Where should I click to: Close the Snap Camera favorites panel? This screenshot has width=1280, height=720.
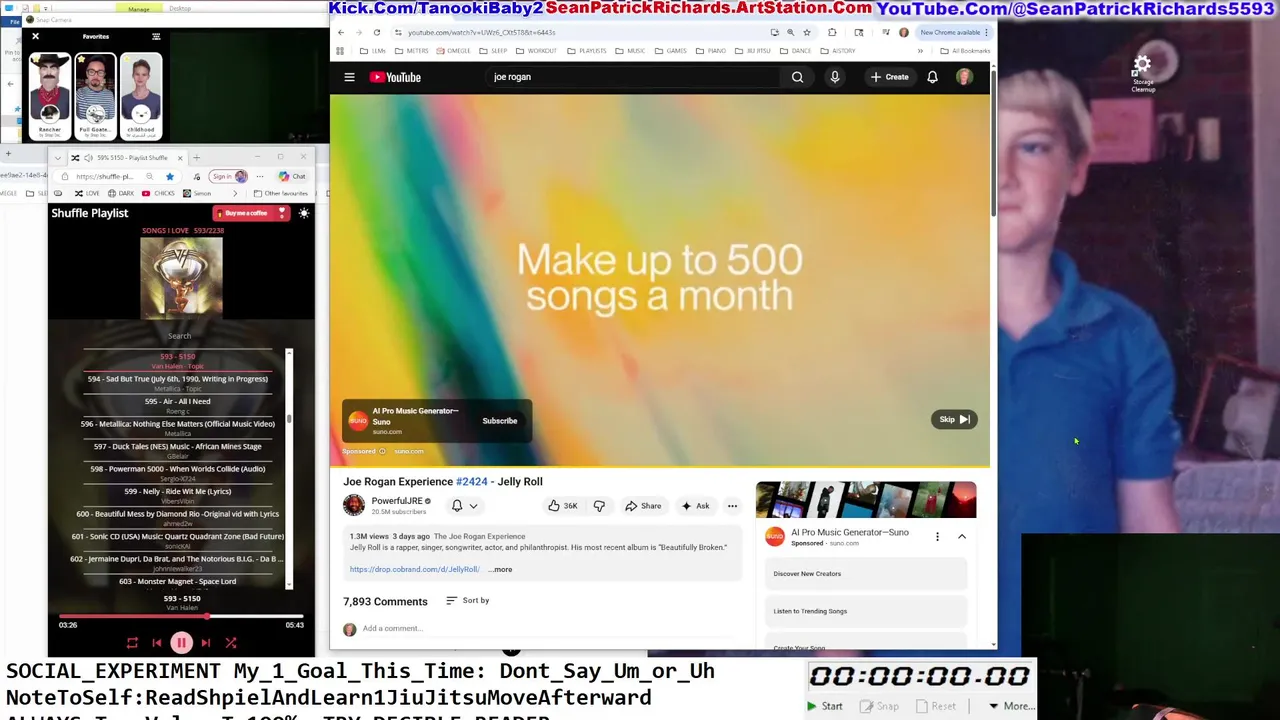click(x=35, y=36)
